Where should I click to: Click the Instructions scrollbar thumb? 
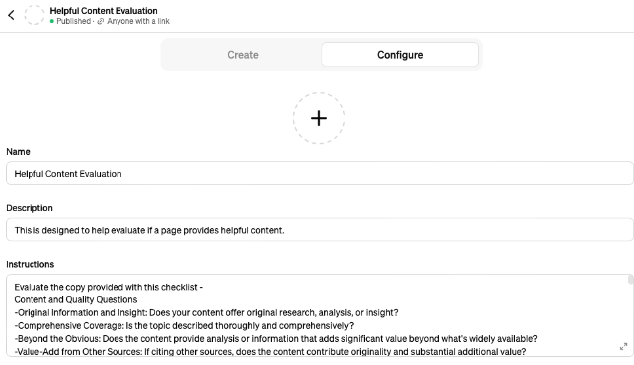630,280
